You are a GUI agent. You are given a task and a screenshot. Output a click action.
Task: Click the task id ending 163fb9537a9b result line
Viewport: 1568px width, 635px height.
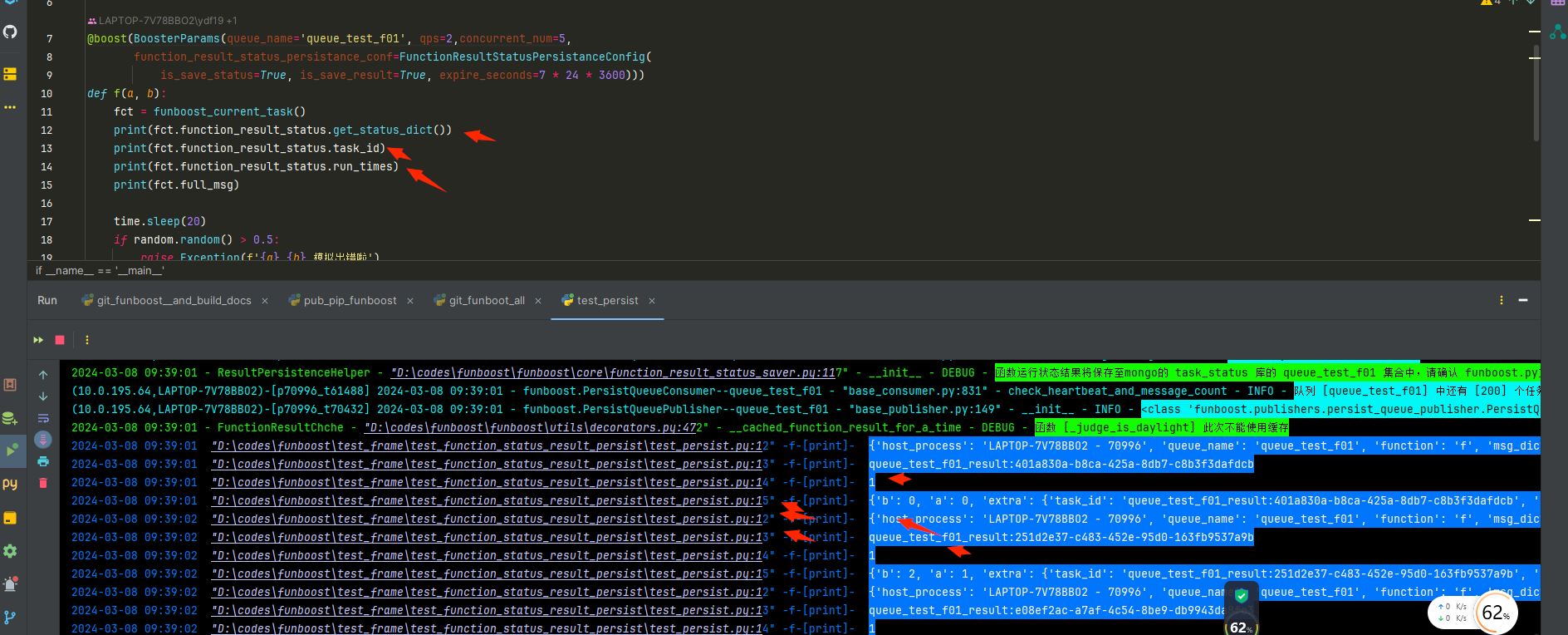[1061, 538]
